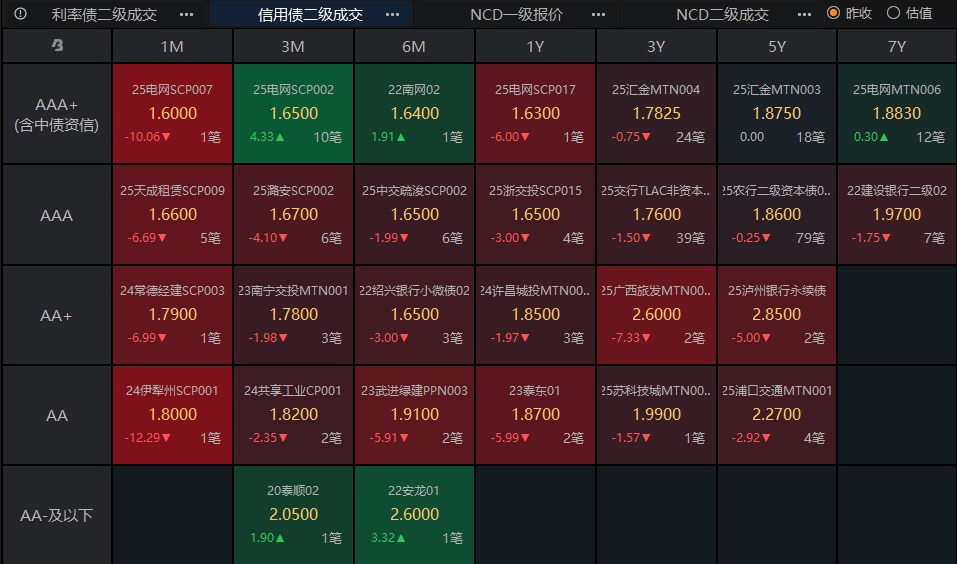This screenshot has width=957, height=564.
Task: Click the 7Y column header
Action: click(x=897, y=46)
